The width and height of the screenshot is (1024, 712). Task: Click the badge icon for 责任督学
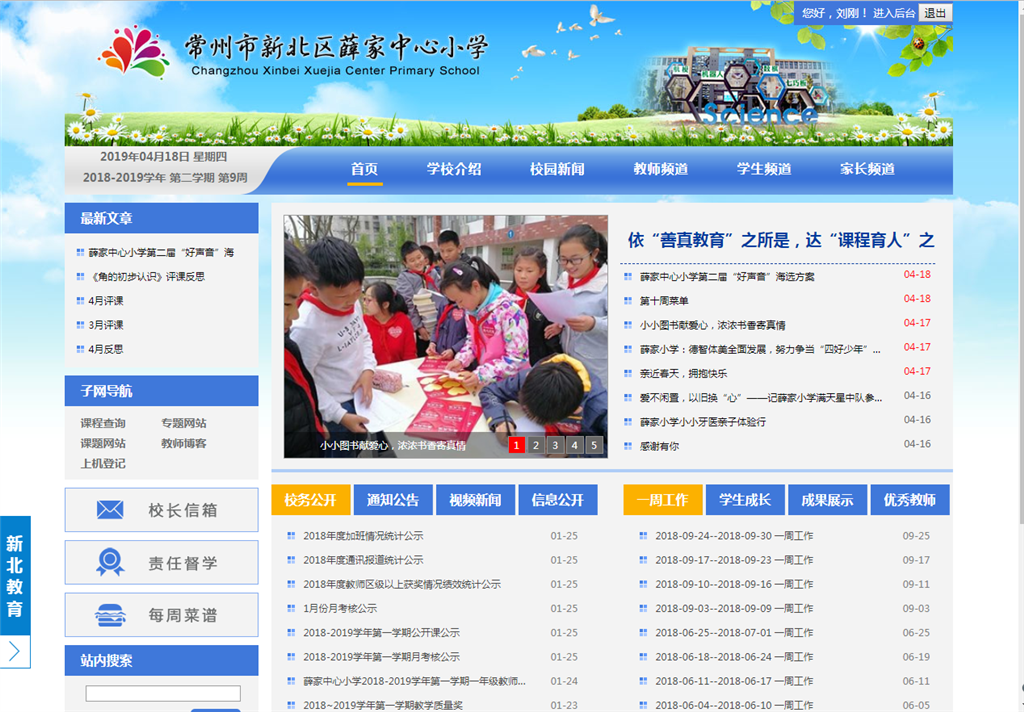pyautogui.click(x=110, y=563)
